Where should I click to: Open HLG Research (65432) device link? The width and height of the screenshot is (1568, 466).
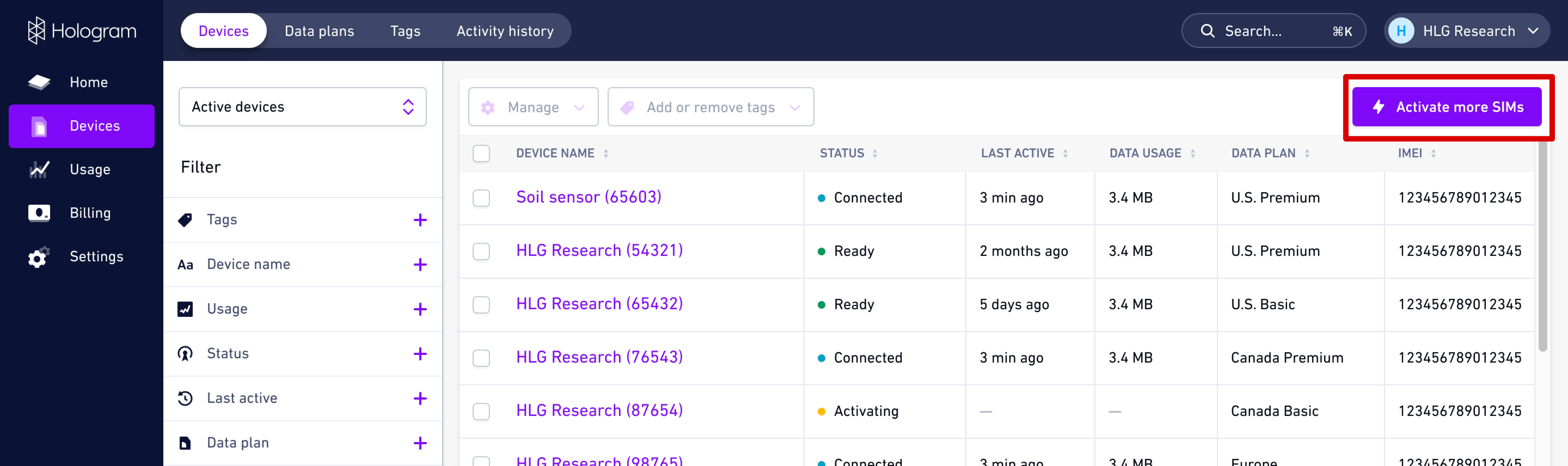point(599,303)
